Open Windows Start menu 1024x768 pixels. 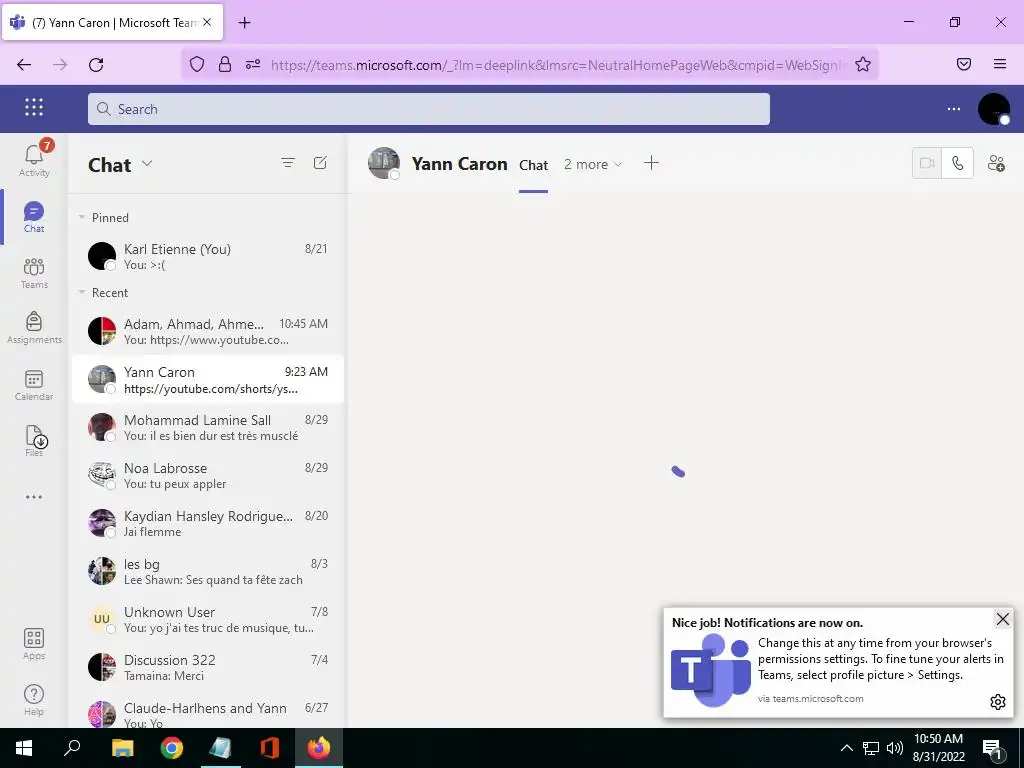click(24, 748)
